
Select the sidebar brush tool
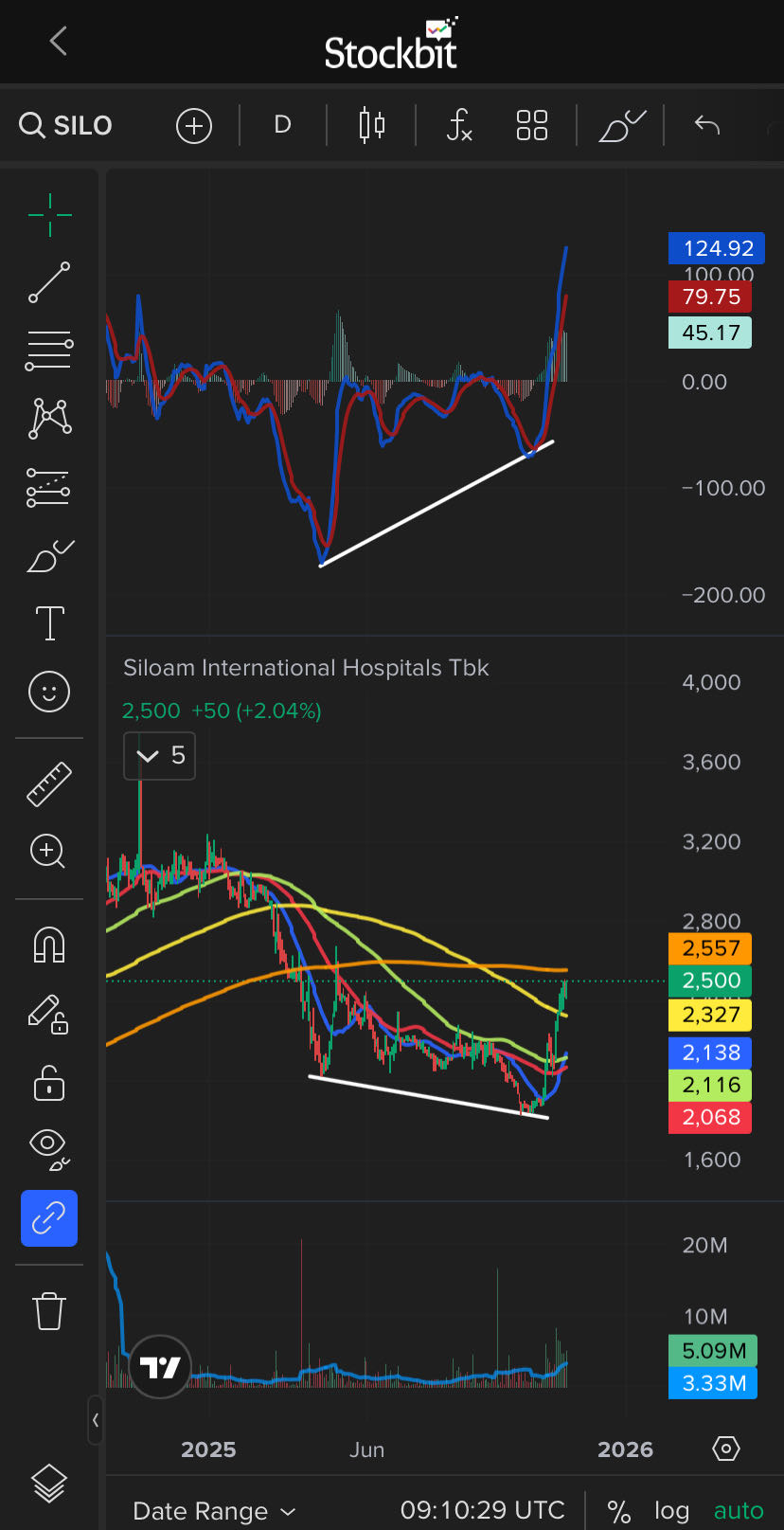click(49, 556)
